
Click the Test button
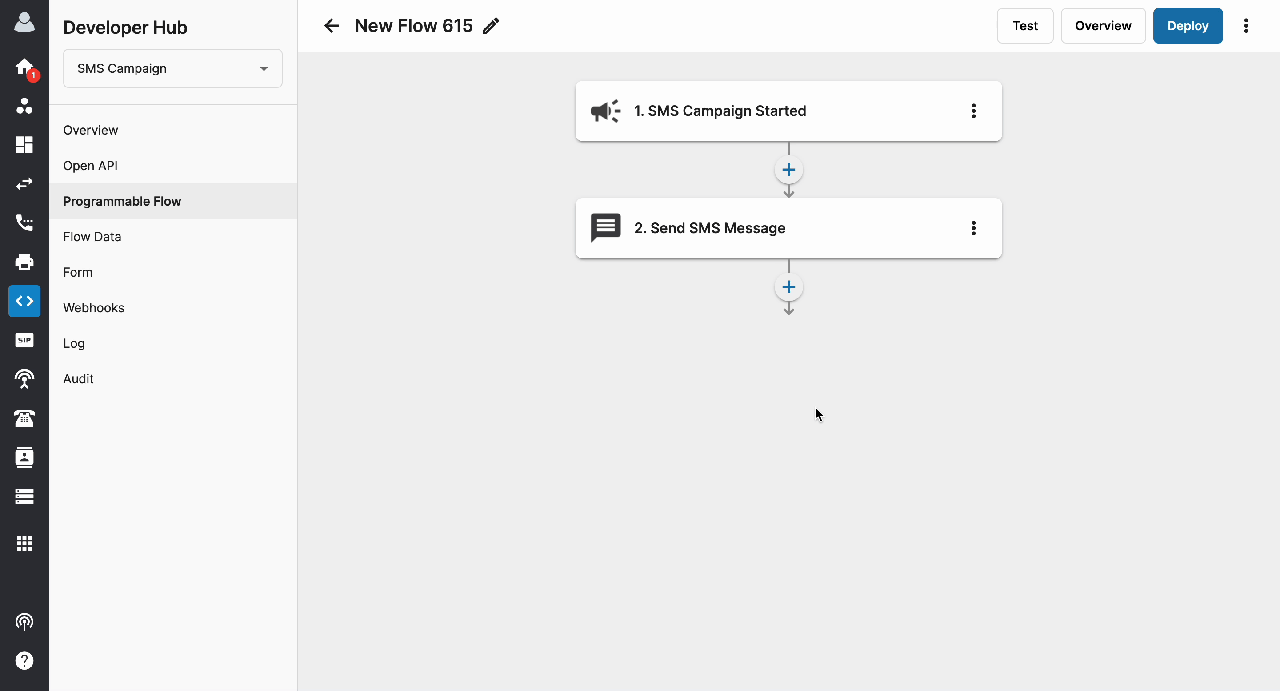click(1025, 26)
